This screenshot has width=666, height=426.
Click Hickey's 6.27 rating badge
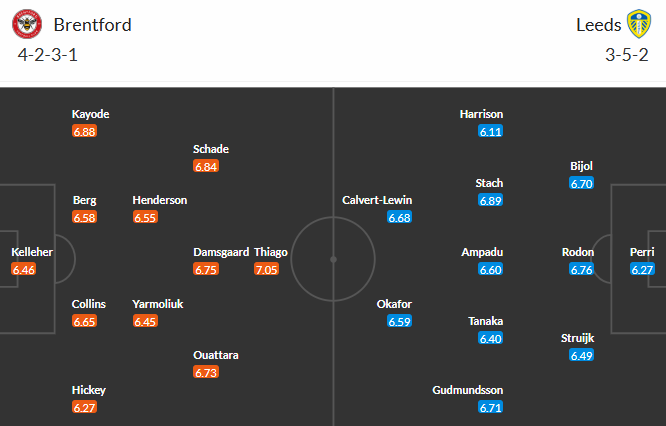coord(85,408)
